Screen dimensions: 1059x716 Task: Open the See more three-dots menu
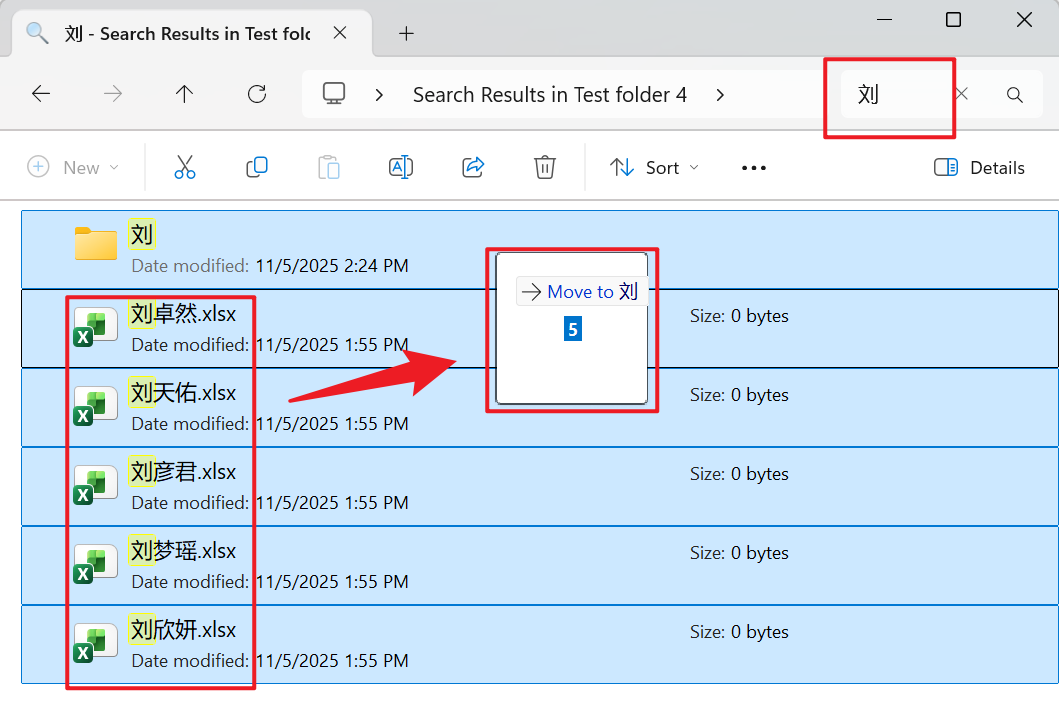coord(753,168)
